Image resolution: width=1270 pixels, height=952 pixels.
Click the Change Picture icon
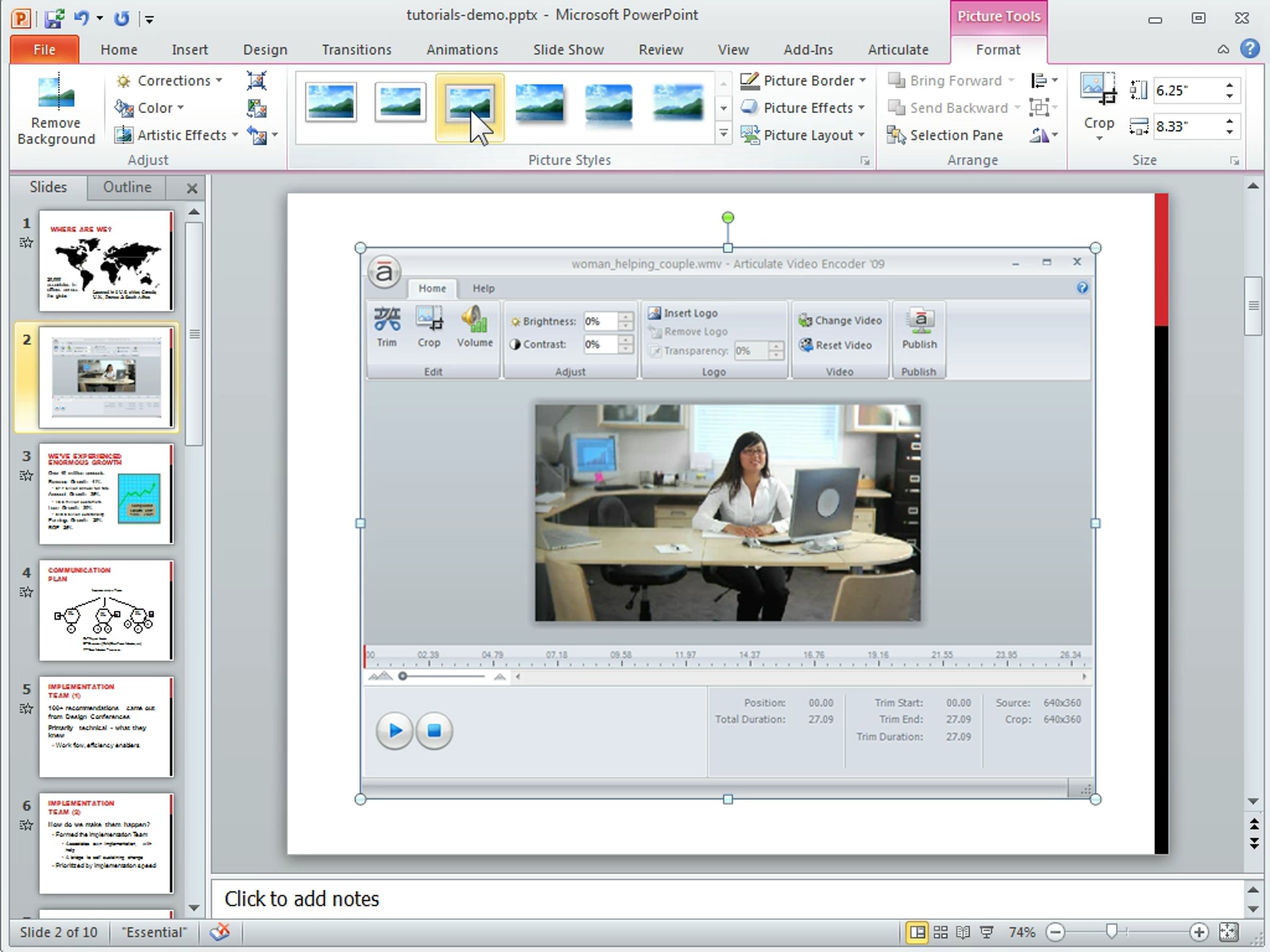click(257, 108)
